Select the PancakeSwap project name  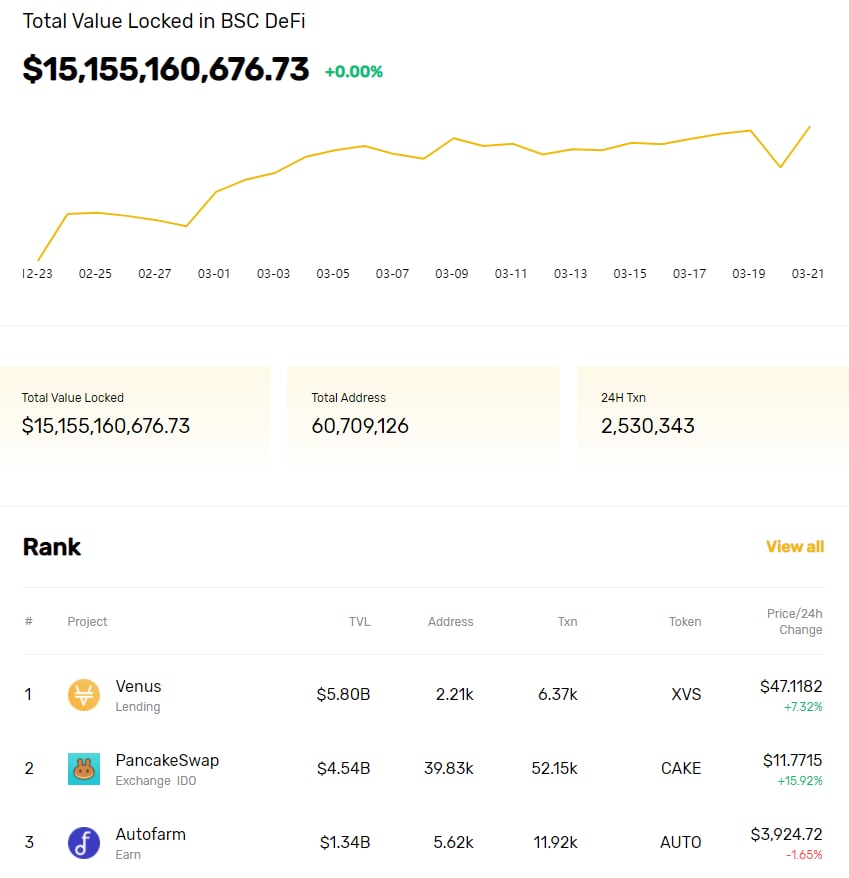click(x=167, y=760)
